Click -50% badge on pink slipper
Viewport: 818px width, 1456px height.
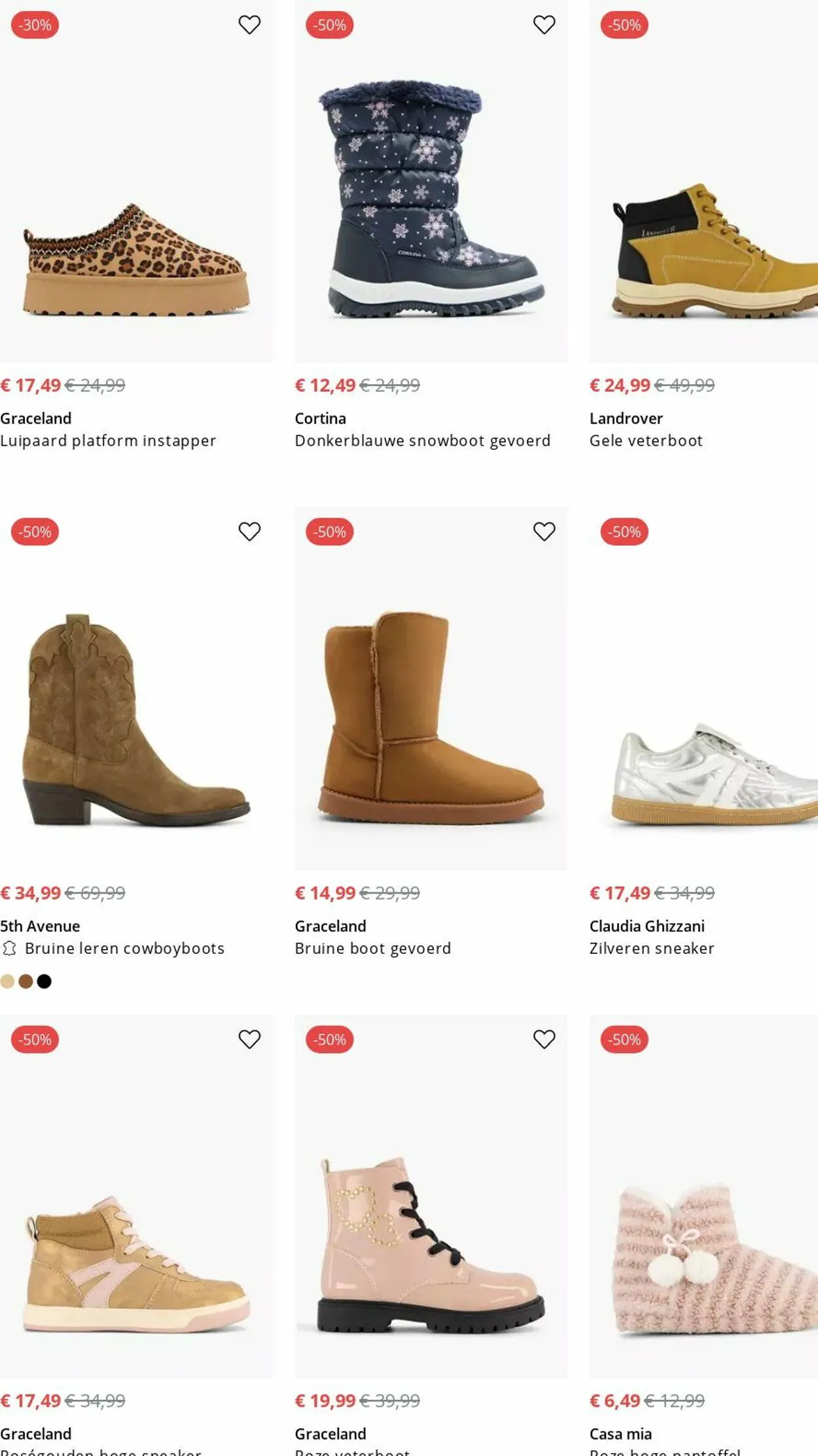click(624, 1039)
